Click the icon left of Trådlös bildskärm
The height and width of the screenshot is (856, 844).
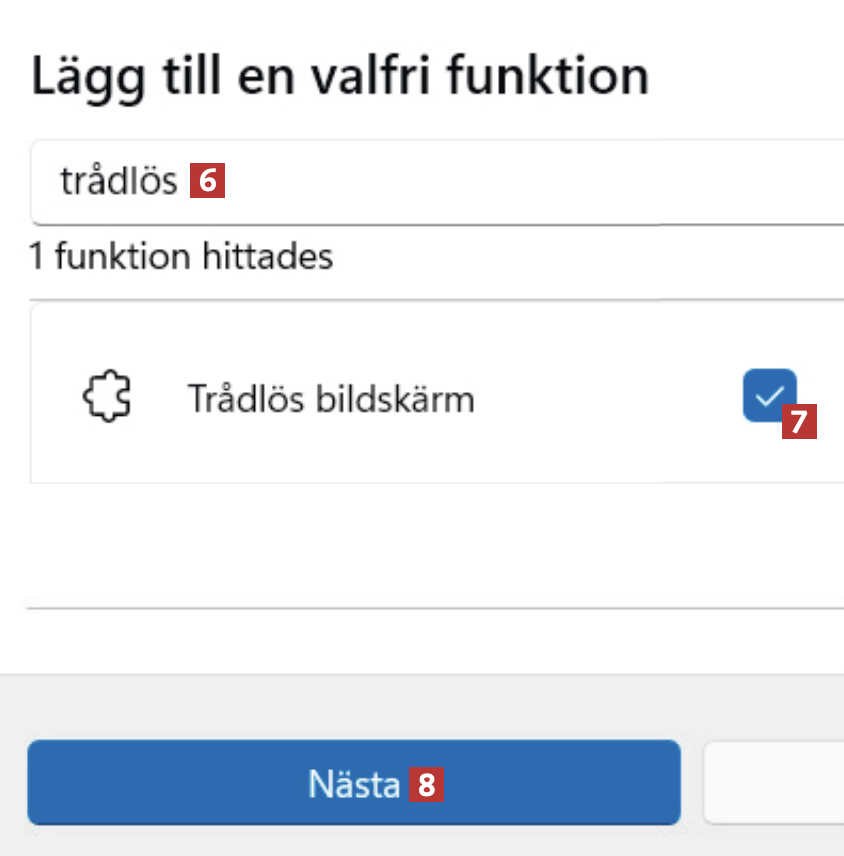pyautogui.click(x=106, y=399)
